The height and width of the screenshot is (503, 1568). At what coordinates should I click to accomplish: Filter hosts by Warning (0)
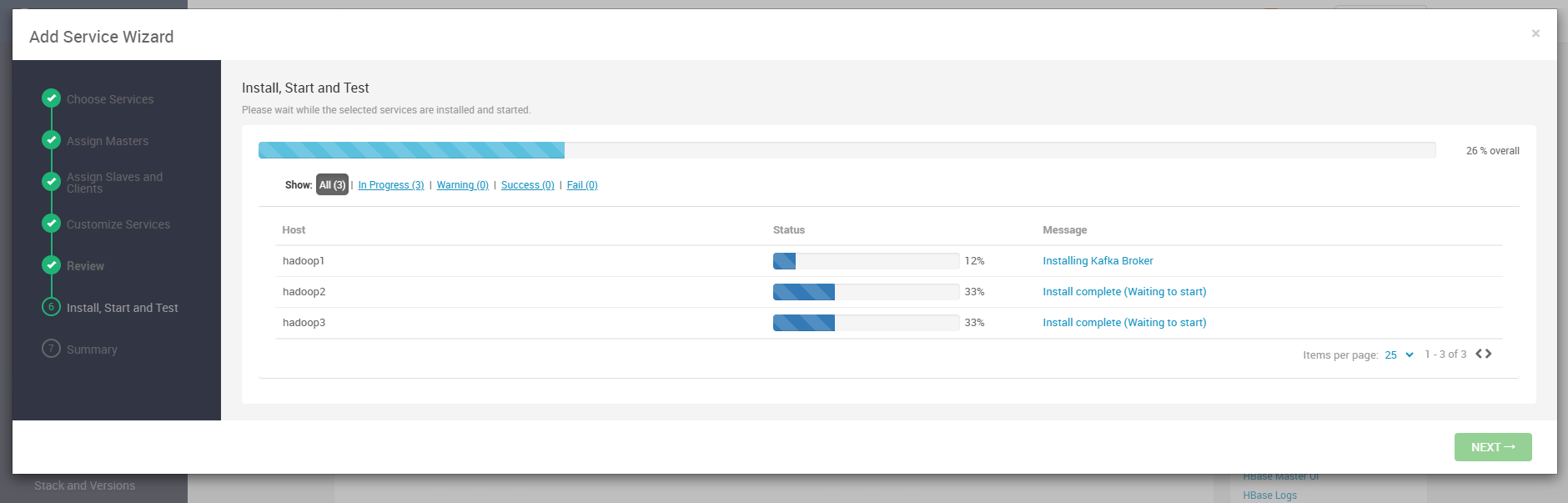coord(463,185)
